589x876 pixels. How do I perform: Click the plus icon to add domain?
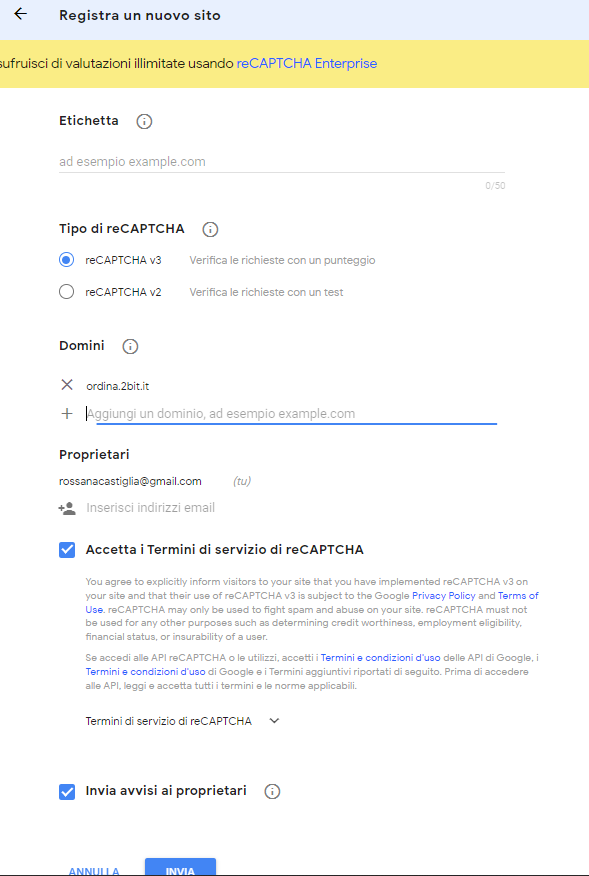[67, 414]
